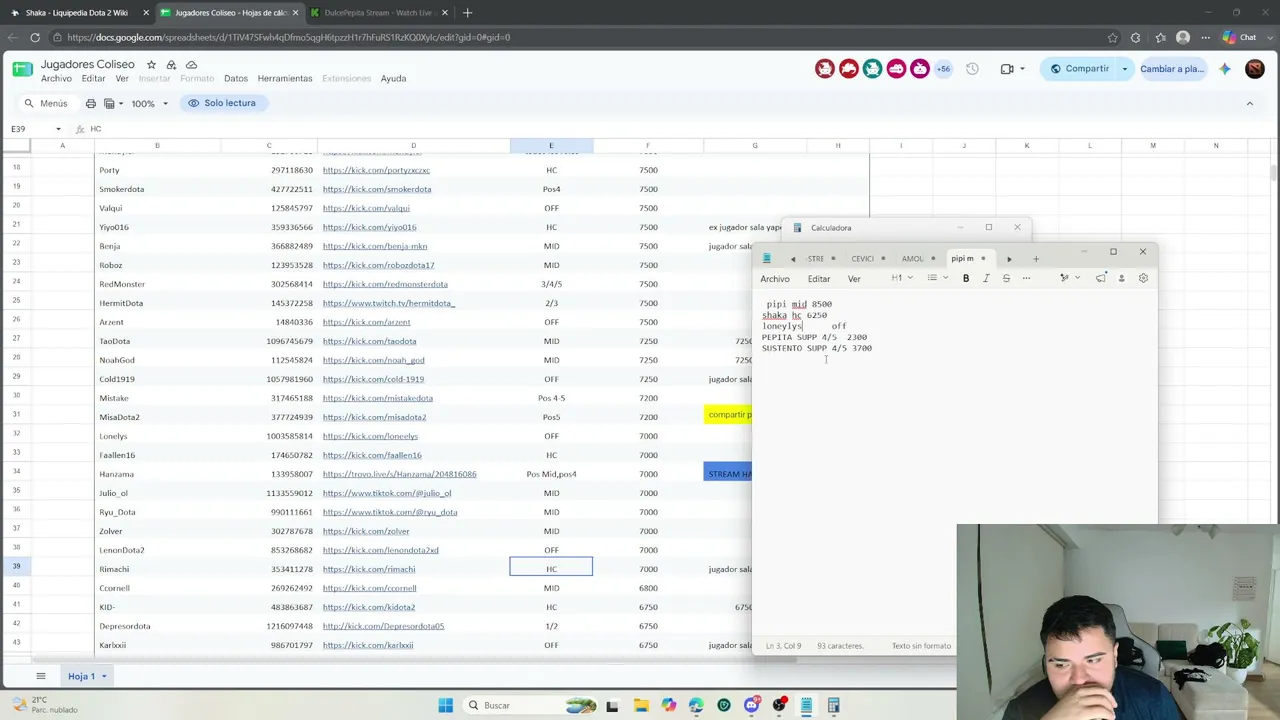The height and width of the screenshot is (720, 1280).
Task: Select column E header
Action: (x=551, y=146)
